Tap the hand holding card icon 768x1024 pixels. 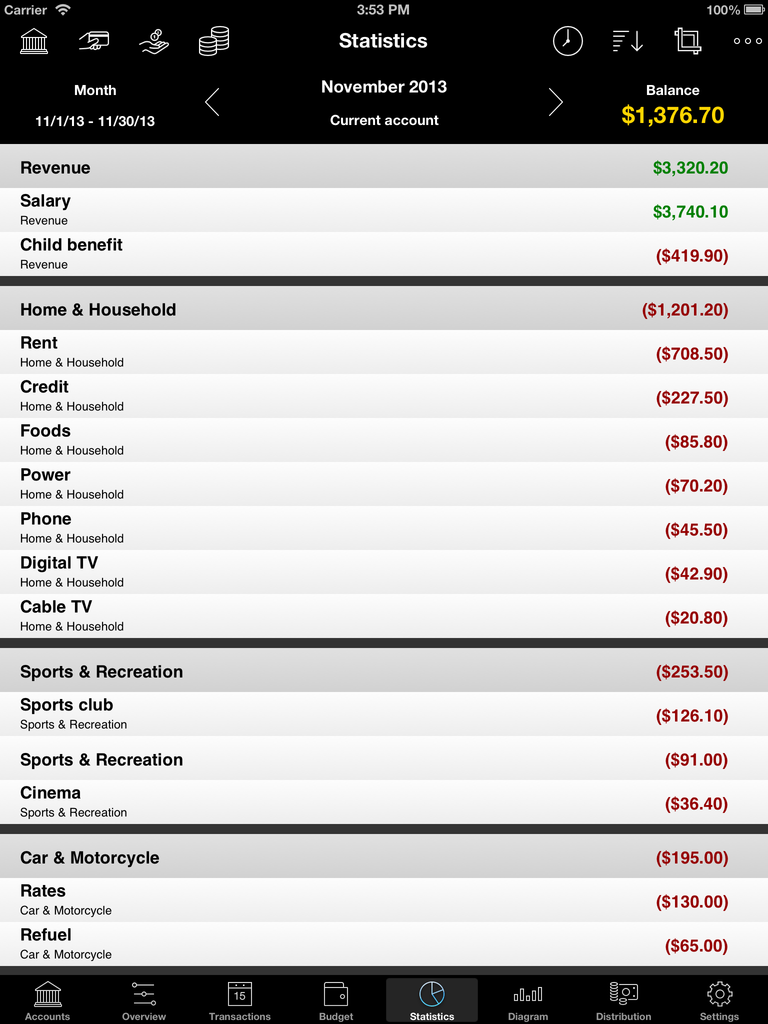click(94, 41)
